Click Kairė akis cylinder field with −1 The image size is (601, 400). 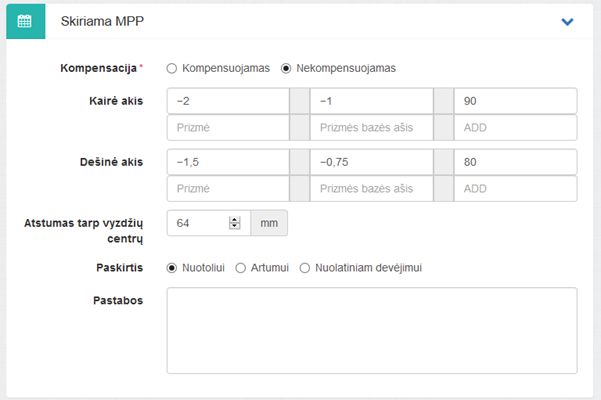point(371,101)
